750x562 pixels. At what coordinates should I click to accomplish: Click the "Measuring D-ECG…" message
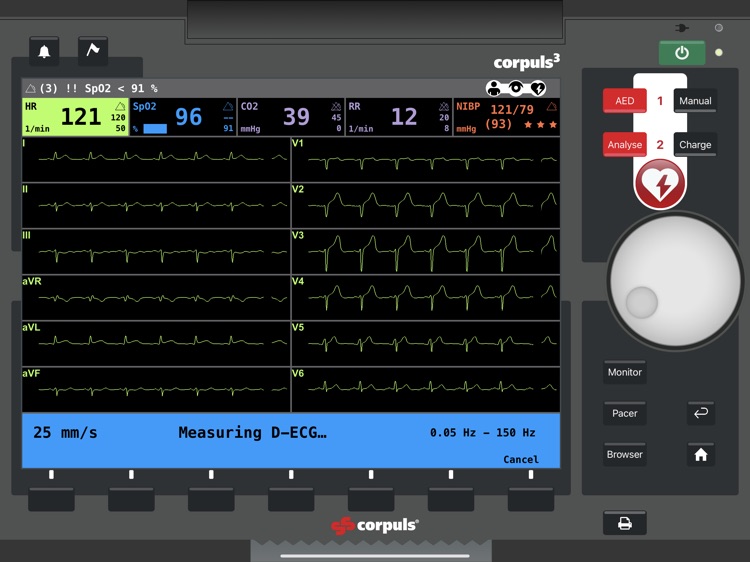[253, 432]
